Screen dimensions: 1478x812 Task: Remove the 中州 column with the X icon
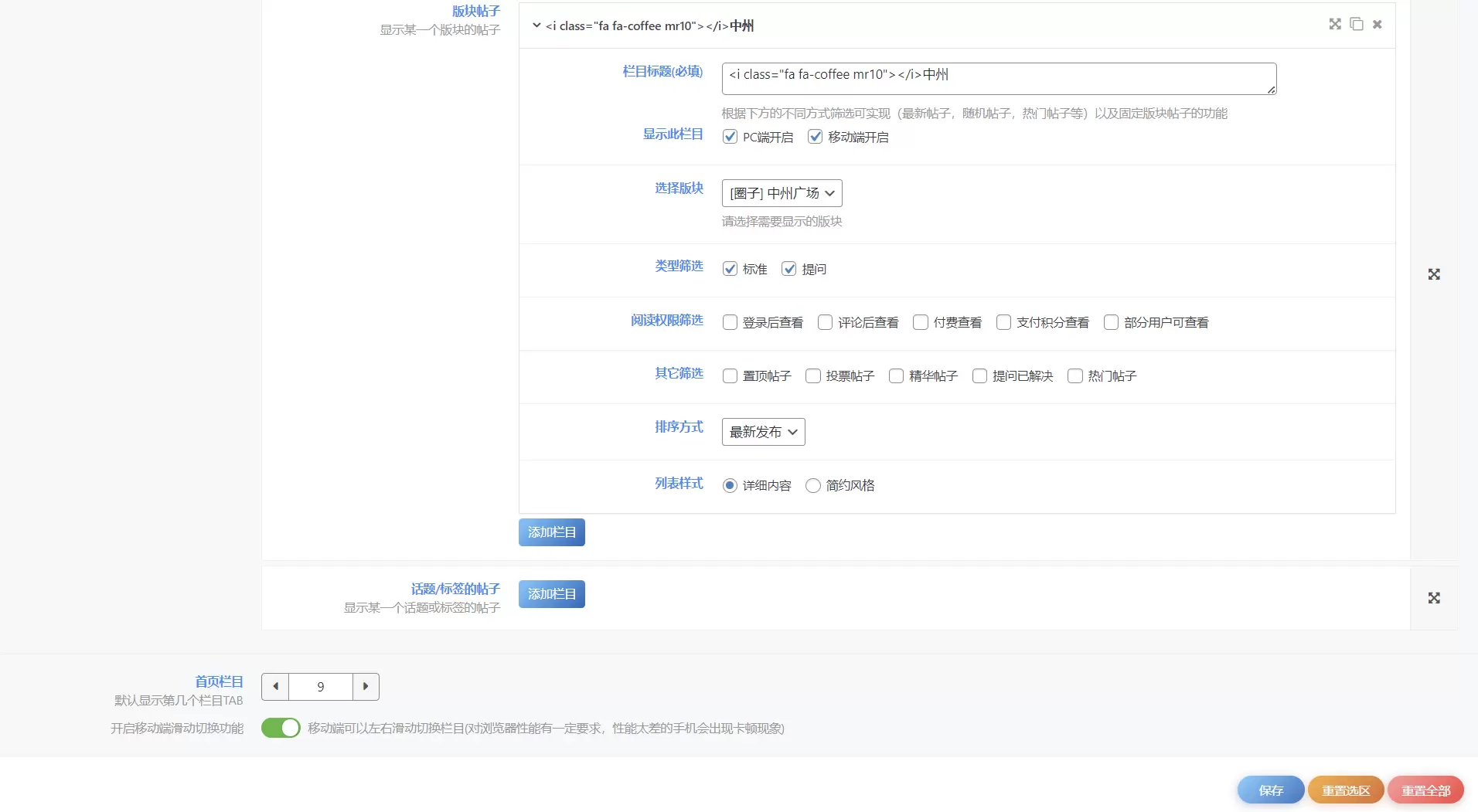(1378, 25)
